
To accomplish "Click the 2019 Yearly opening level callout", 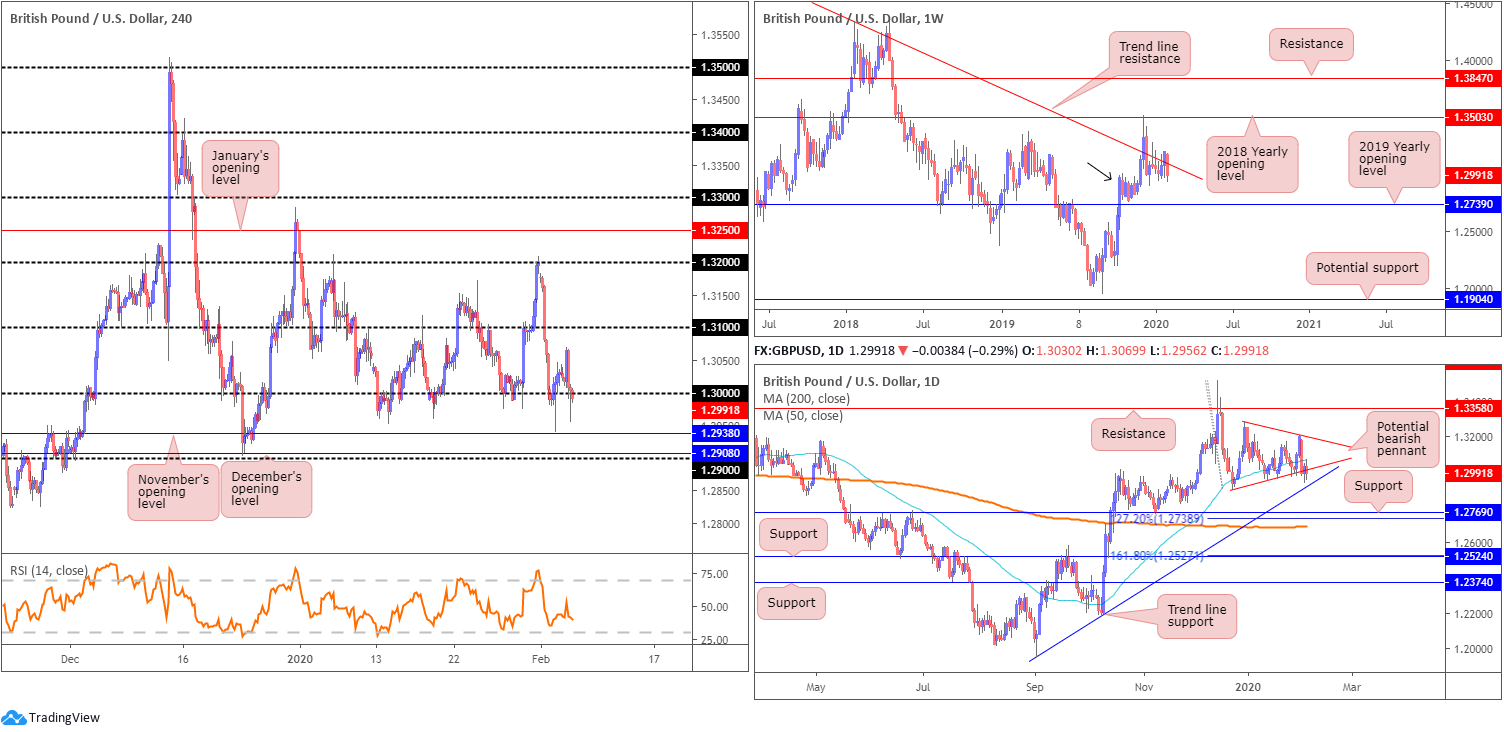I will coord(1394,159).
